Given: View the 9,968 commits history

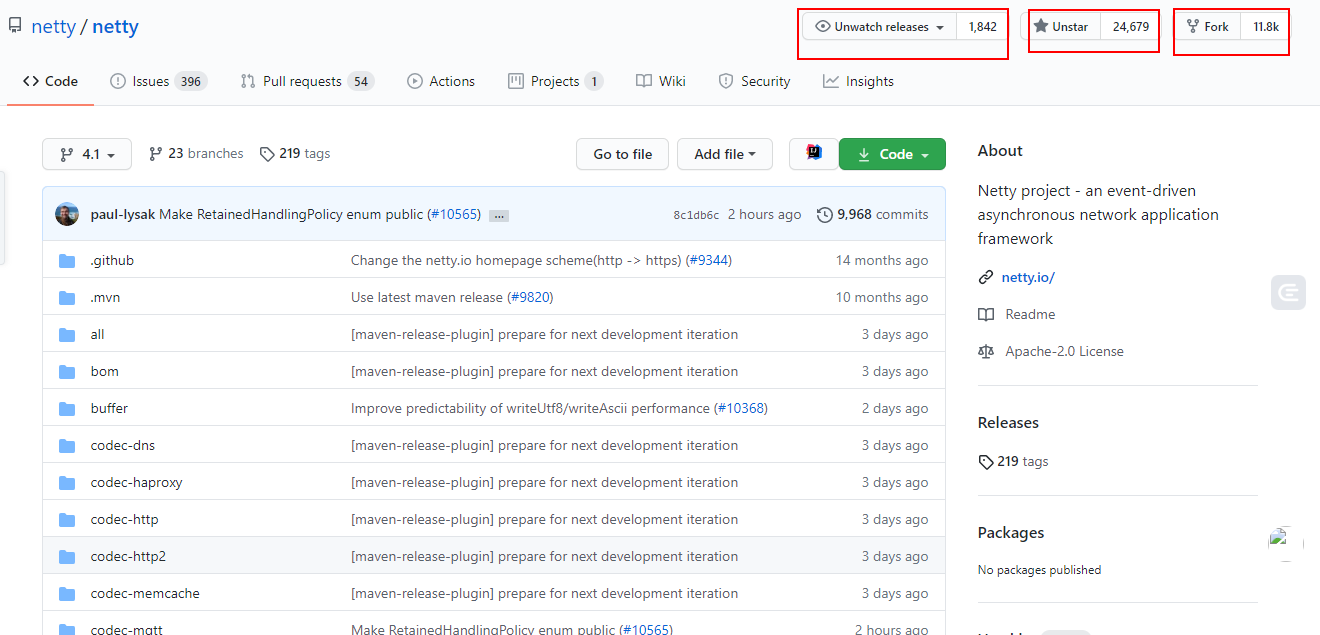Looking at the screenshot, I should tap(873, 214).
